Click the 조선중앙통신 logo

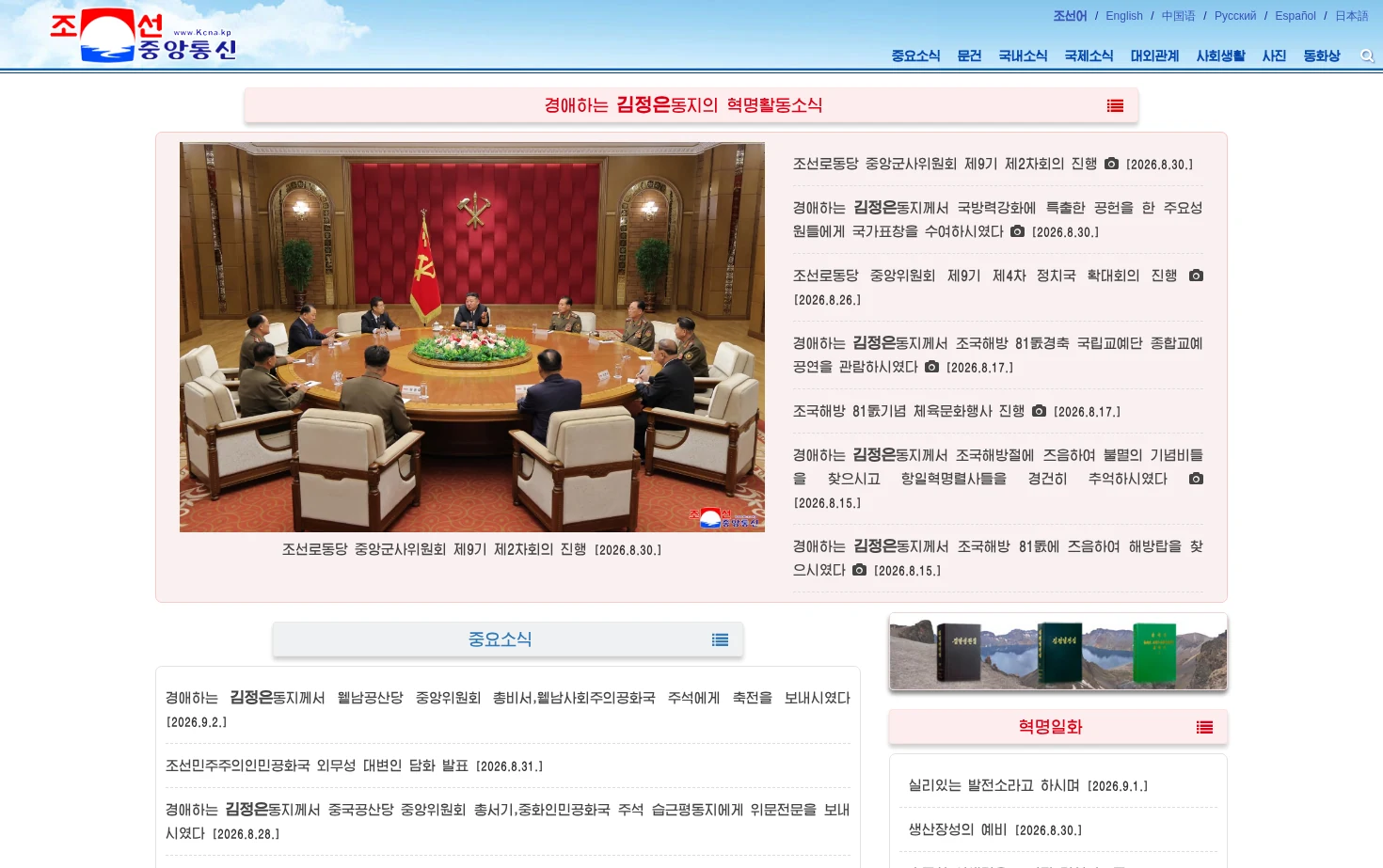tap(143, 36)
